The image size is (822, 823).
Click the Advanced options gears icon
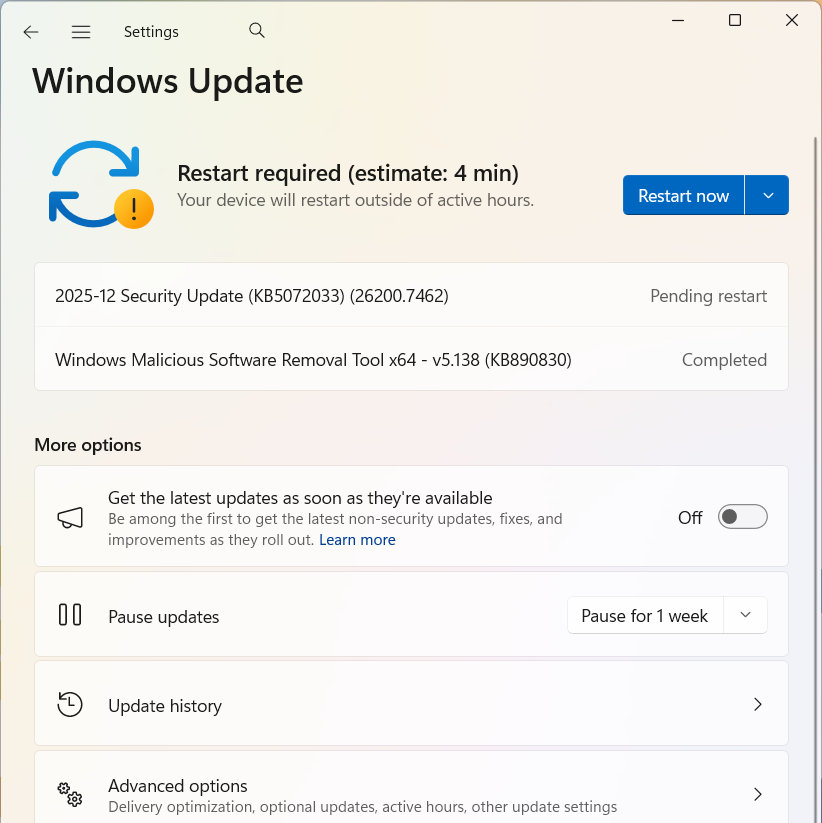tap(70, 794)
